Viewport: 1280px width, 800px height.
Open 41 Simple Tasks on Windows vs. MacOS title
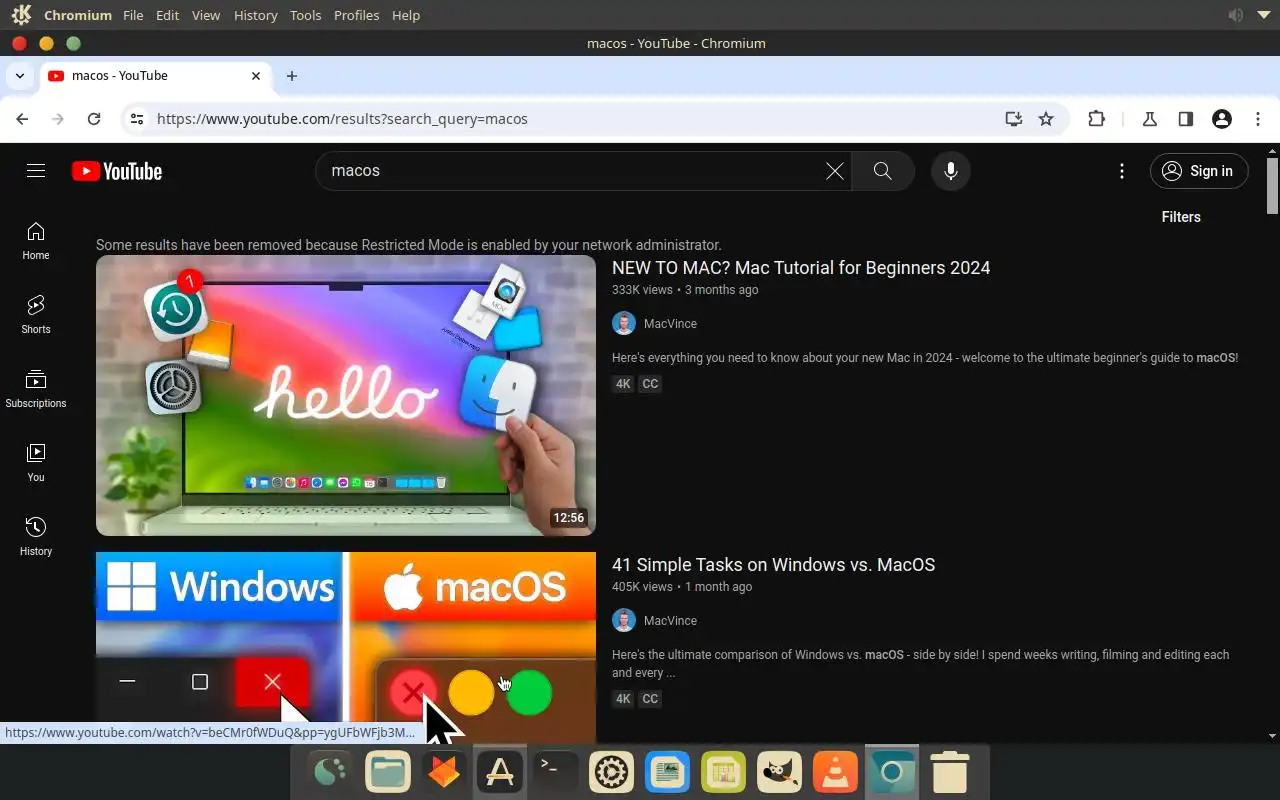pyautogui.click(x=774, y=565)
